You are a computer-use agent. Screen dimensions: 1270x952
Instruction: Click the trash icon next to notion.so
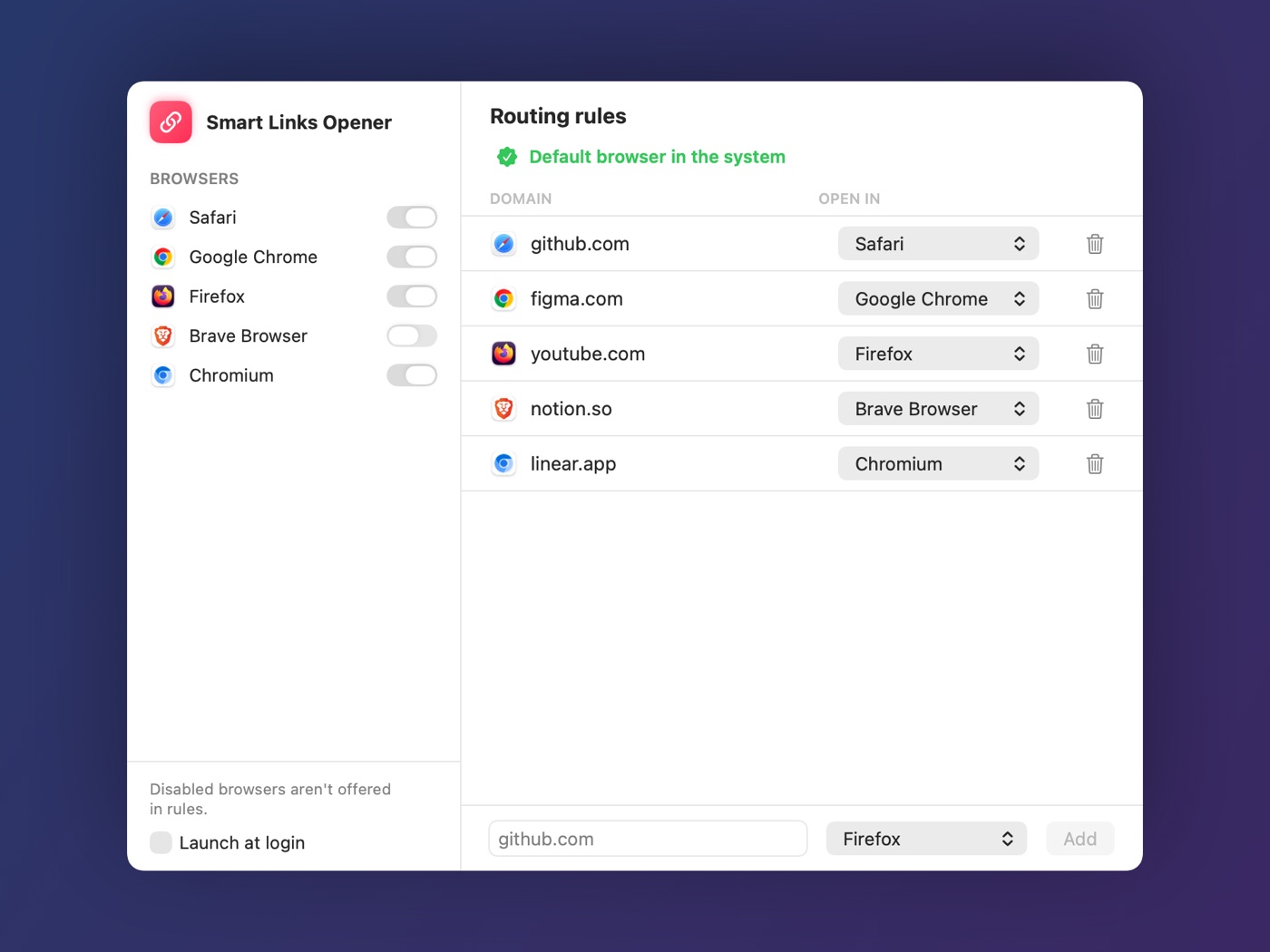click(1095, 409)
